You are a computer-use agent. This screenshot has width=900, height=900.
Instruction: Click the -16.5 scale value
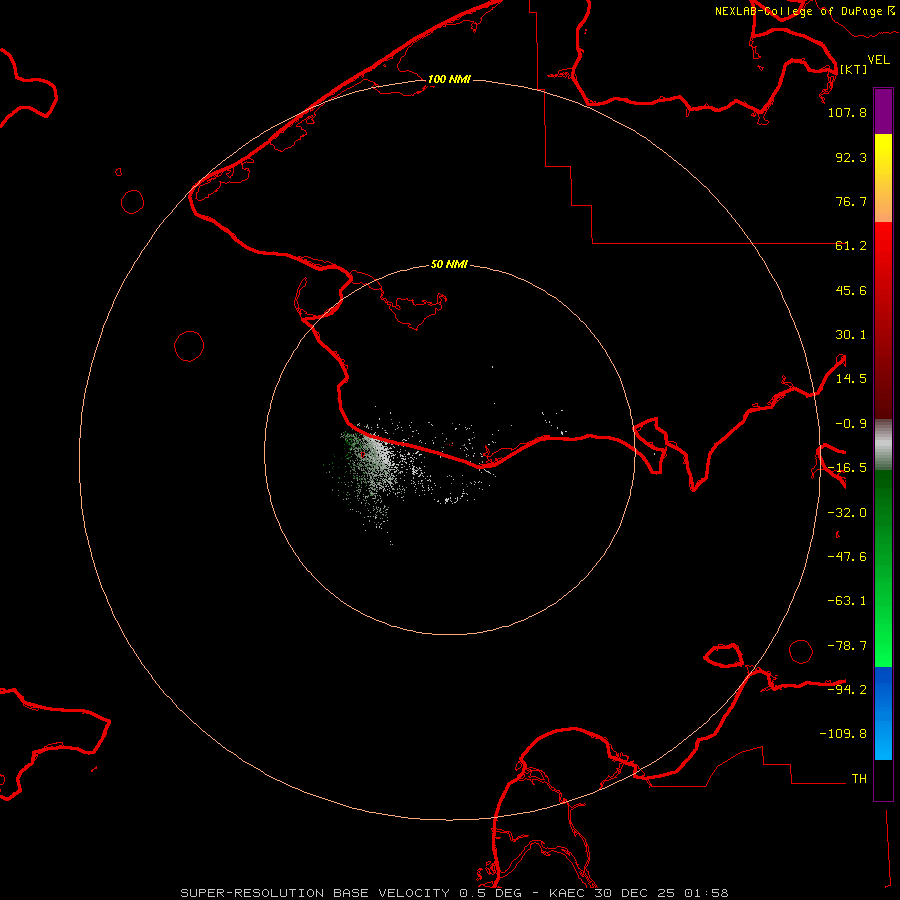tap(847, 468)
